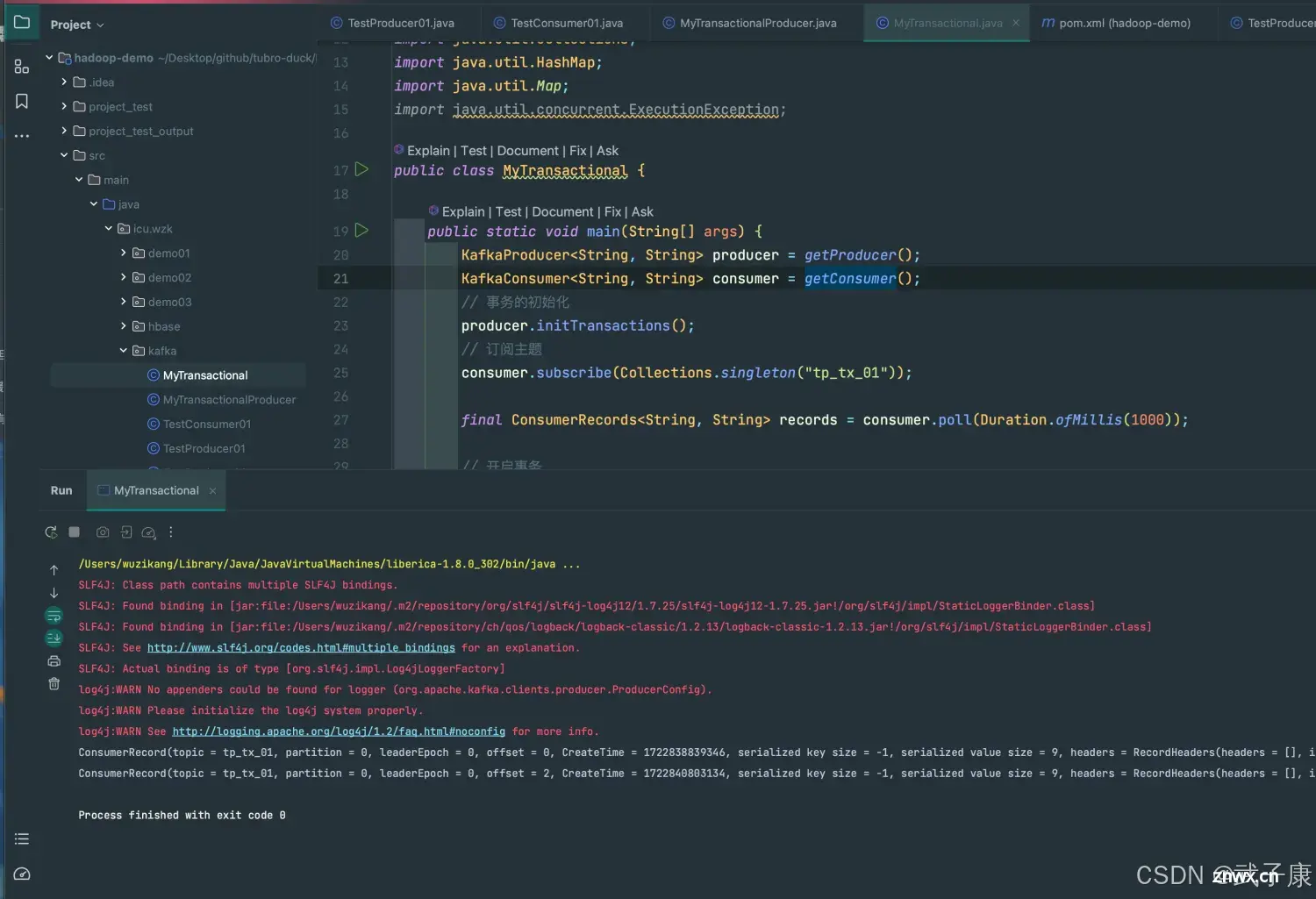
Task: Click "Process finished with exit code 0" text
Action: 182,816
